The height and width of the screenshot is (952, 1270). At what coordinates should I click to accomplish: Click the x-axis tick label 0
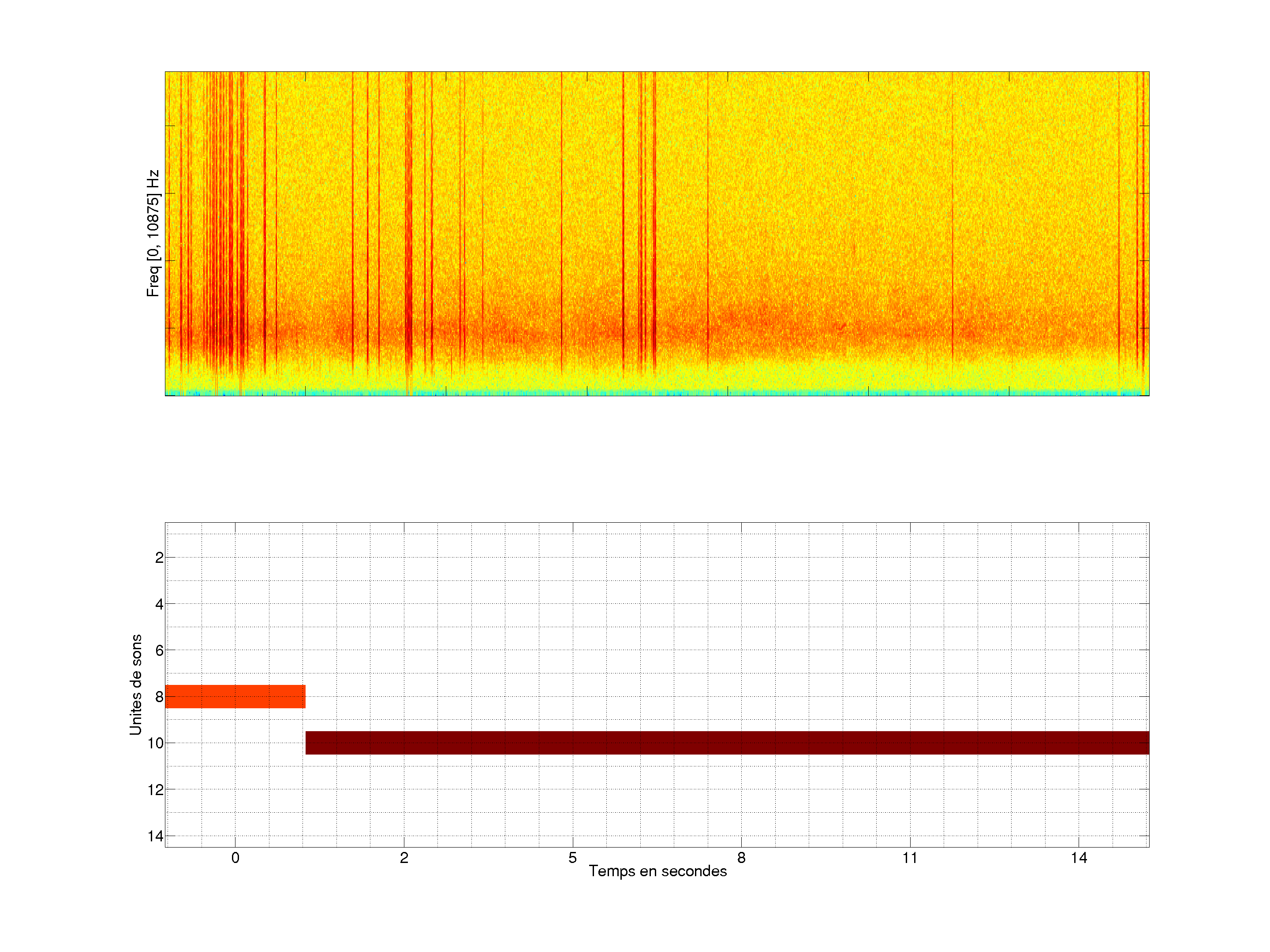235,858
